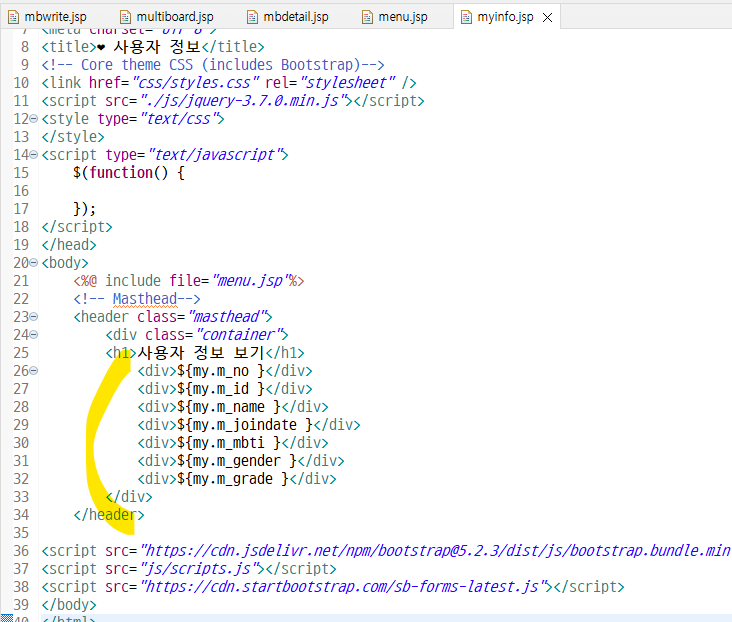Click the ${my.m_id } expression

(x=221, y=389)
